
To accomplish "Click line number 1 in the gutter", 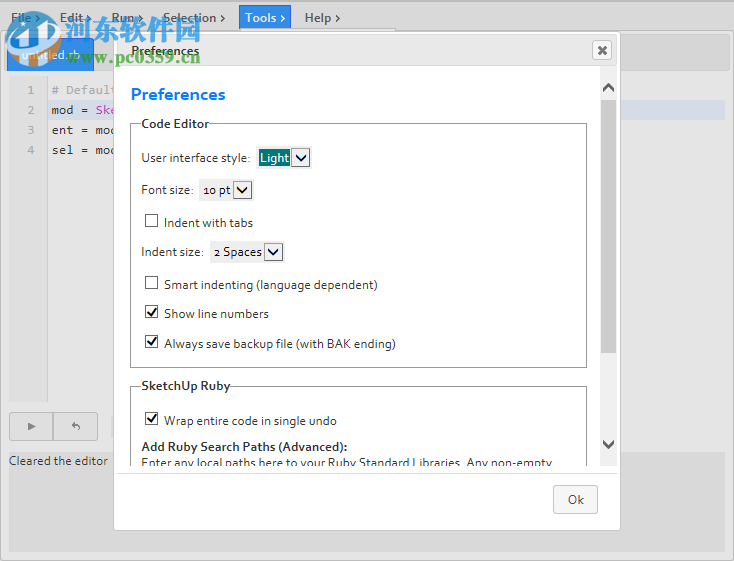I will [31, 90].
